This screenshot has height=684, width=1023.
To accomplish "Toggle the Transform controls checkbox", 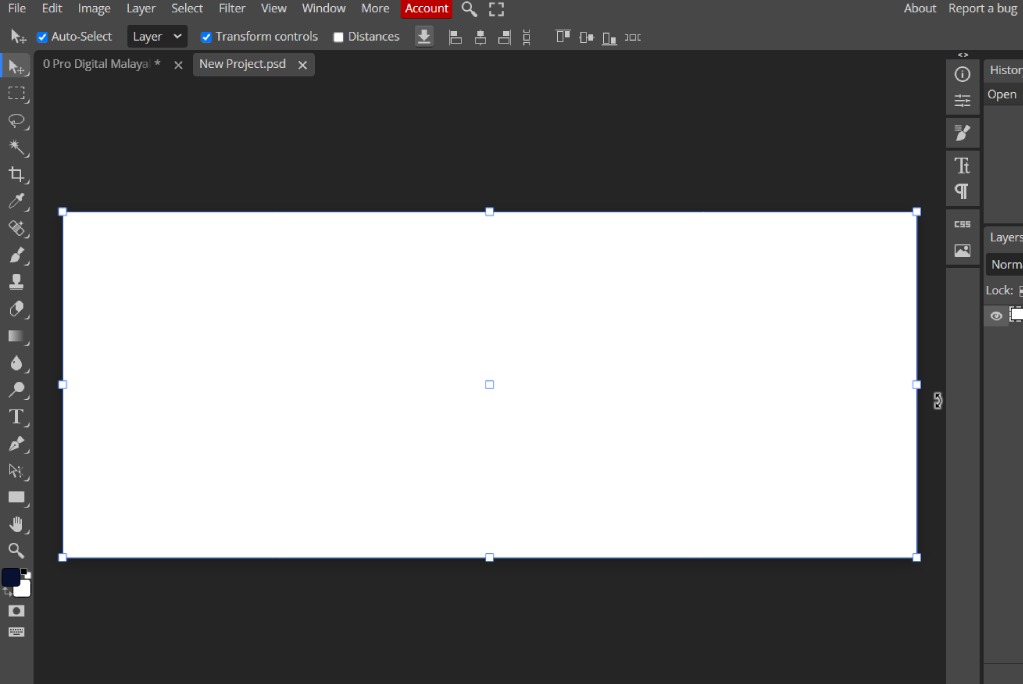I will (x=206, y=37).
